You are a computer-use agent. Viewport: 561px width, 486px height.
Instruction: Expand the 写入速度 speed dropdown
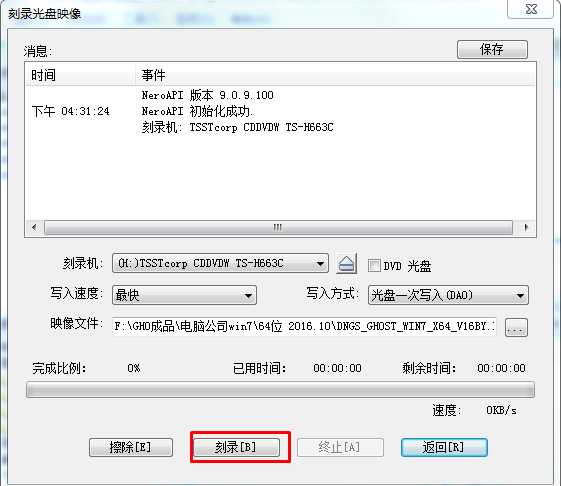[184, 295]
